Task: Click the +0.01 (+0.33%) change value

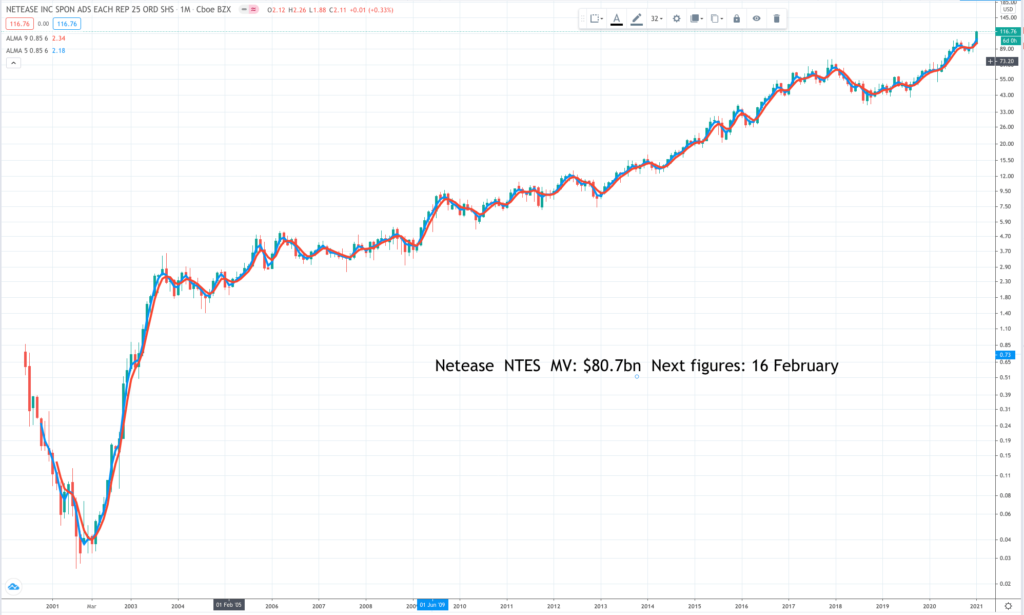Action: tap(372, 10)
